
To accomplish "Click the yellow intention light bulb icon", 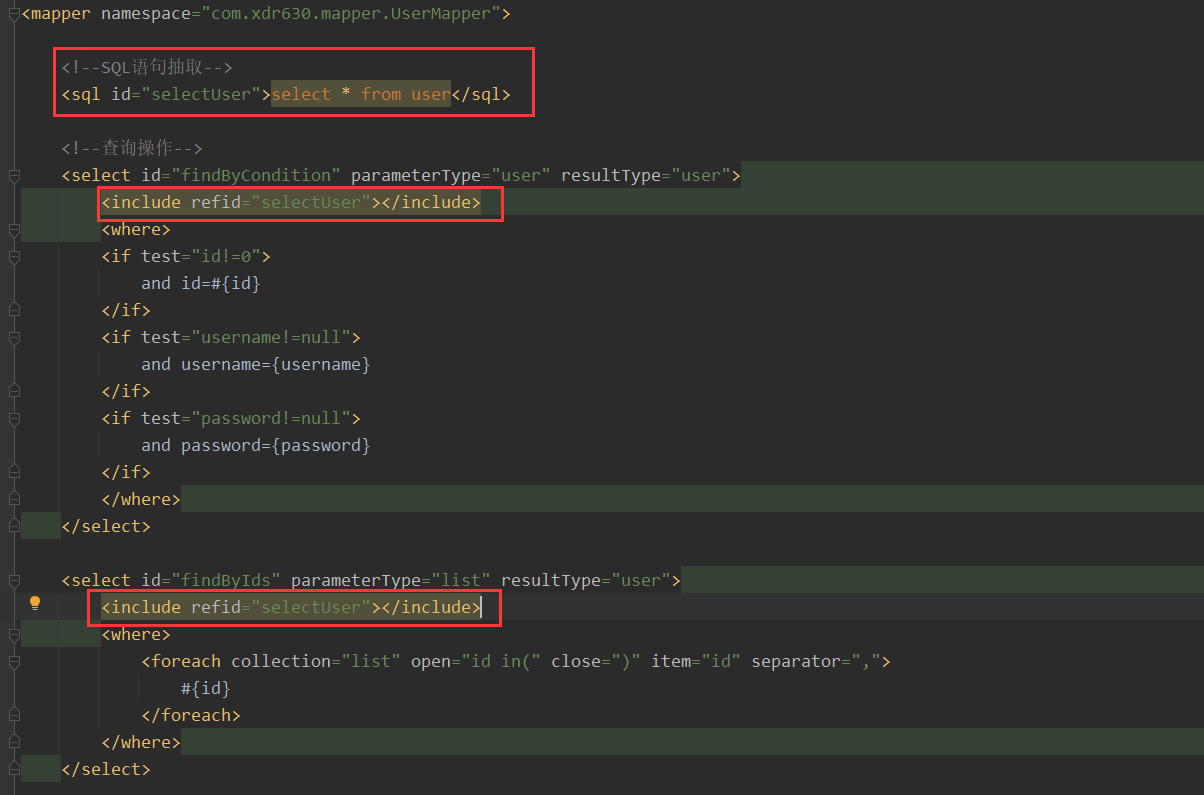I will 35,603.
